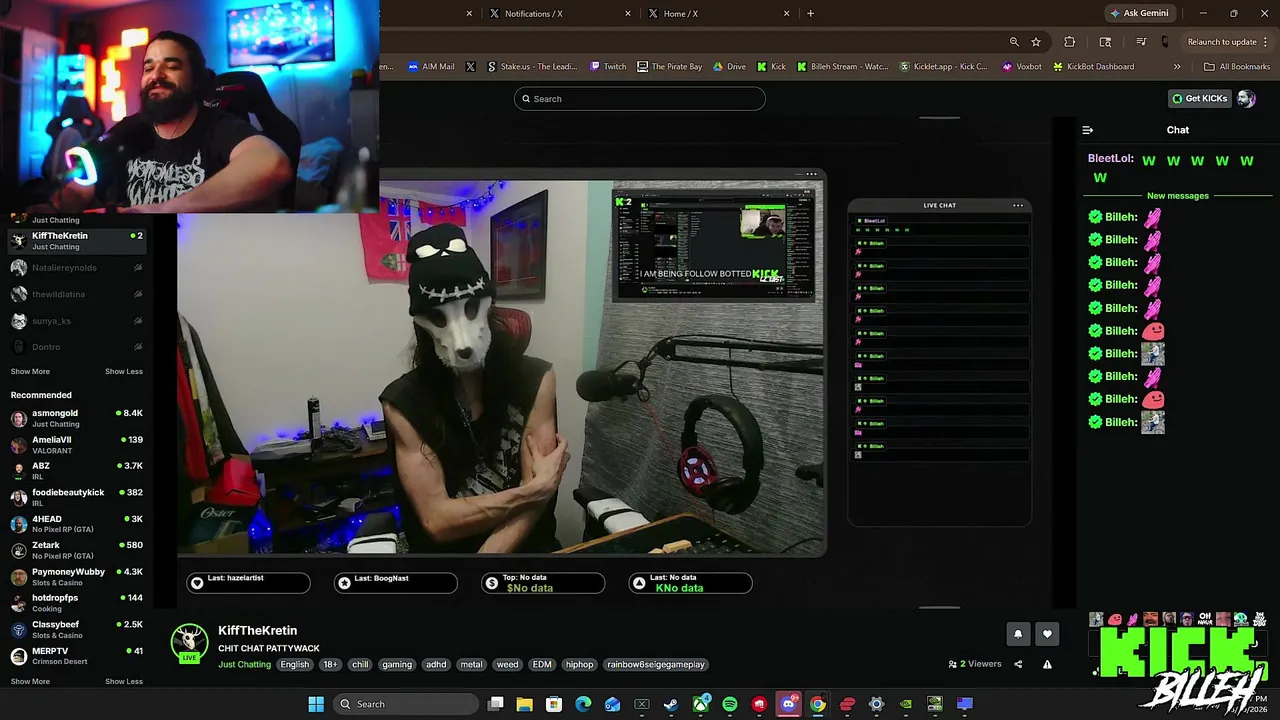Click the Just Chatting category link
This screenshot has width=1280, height=720.
point(245,665)
